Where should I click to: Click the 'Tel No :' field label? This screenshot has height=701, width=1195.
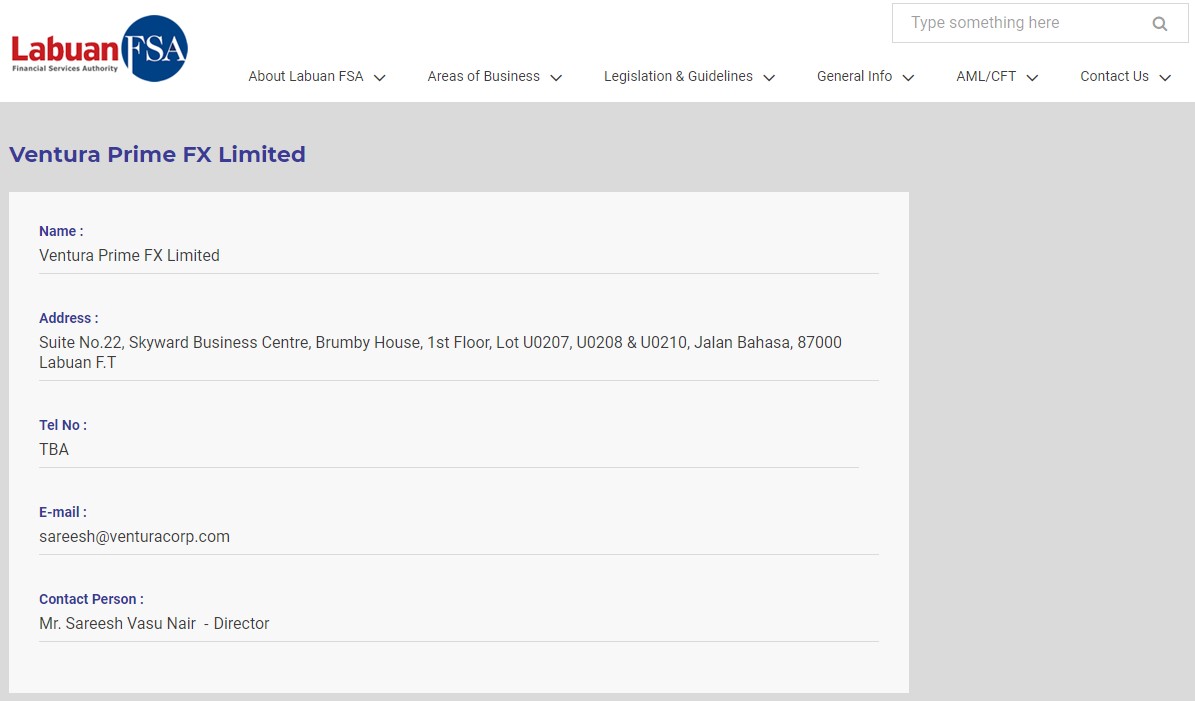tap(63, 425)
